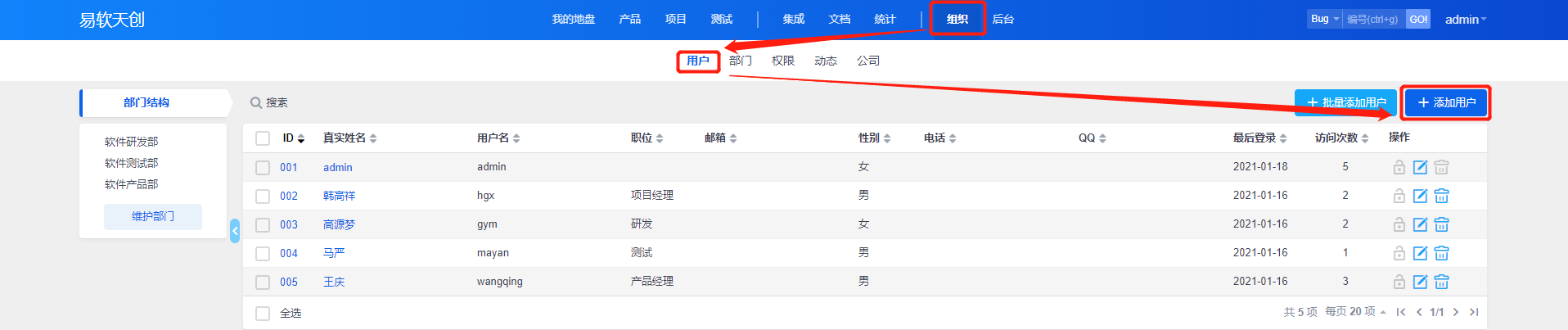
Task: Switch to the 权限 sub-tab
Action: [783, 61]
